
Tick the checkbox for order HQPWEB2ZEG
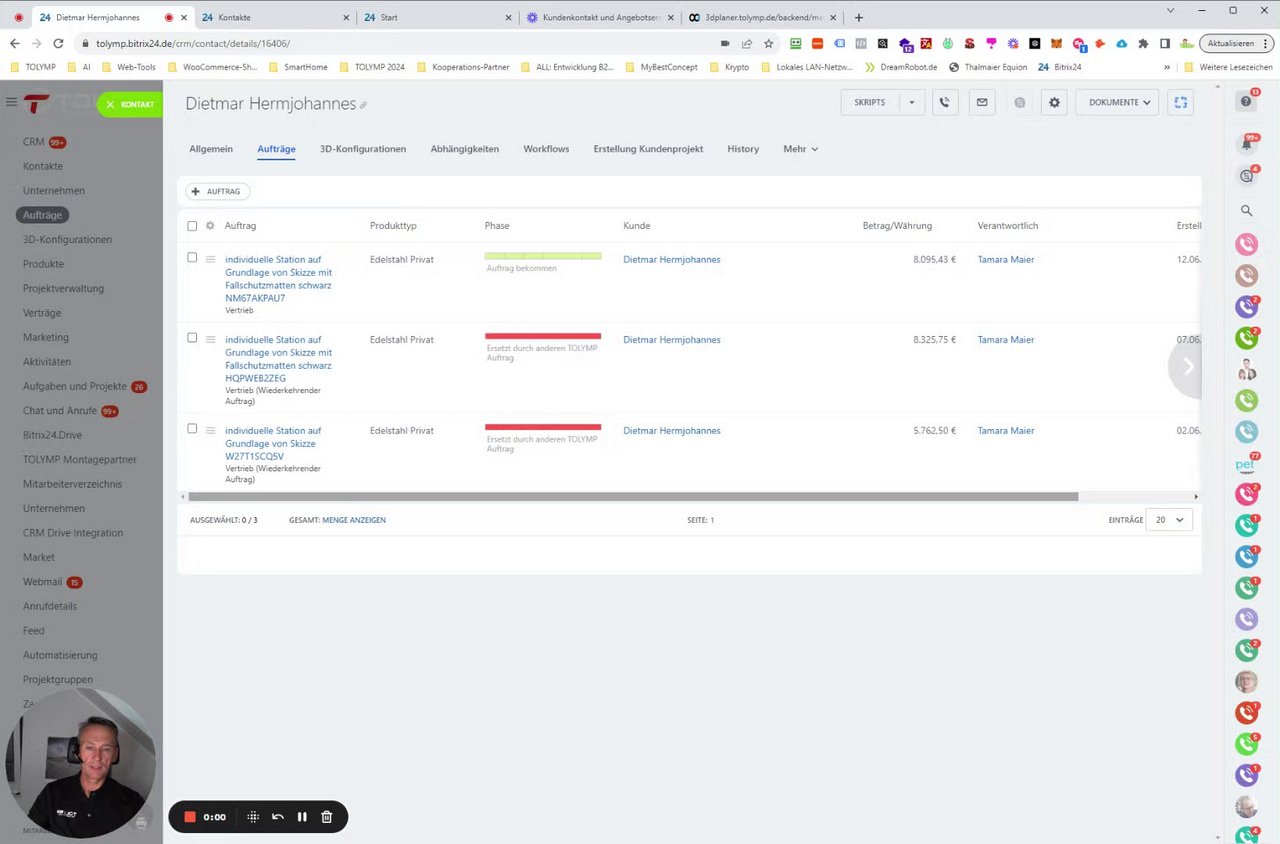[x=192, y=338]
